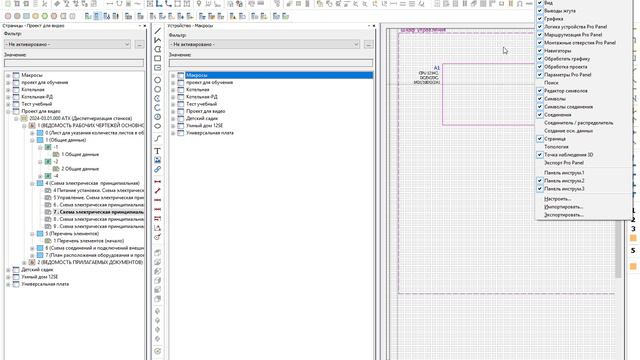640x360 pixels.
Task: Expand '7 (План расположения оборудования' folder
Action: pos(32,255)
